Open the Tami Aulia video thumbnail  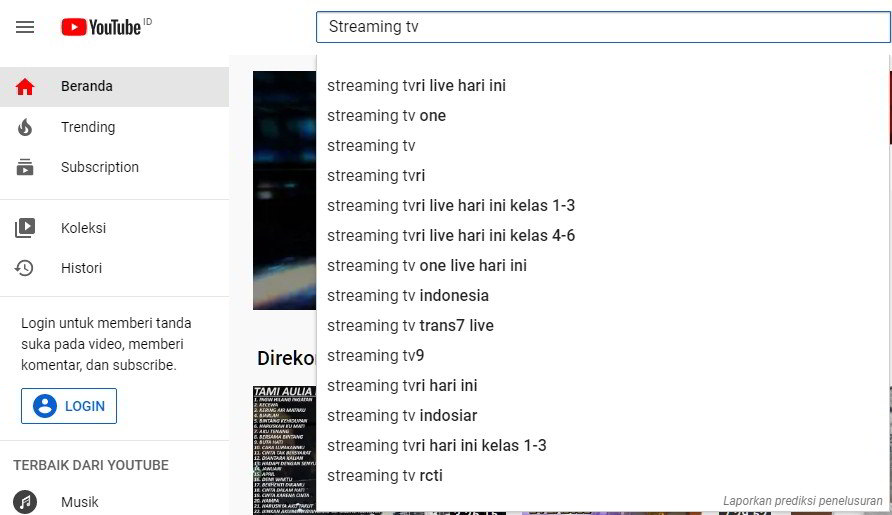tap(284, 450)
